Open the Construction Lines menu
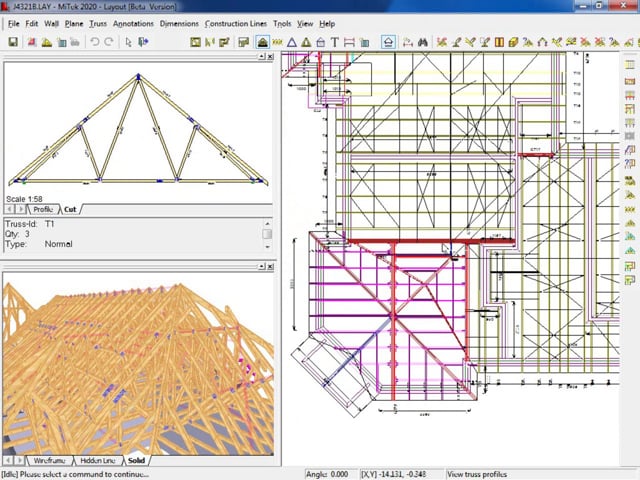 tap(235, 23)
